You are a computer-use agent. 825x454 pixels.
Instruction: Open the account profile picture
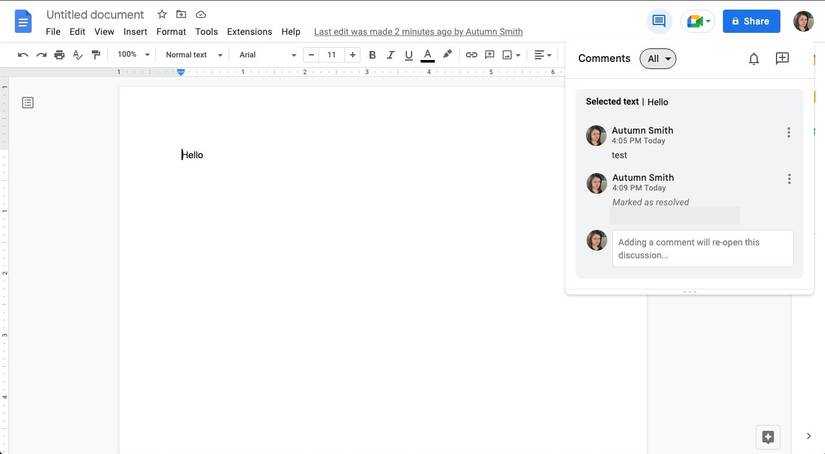click(803, 21)
